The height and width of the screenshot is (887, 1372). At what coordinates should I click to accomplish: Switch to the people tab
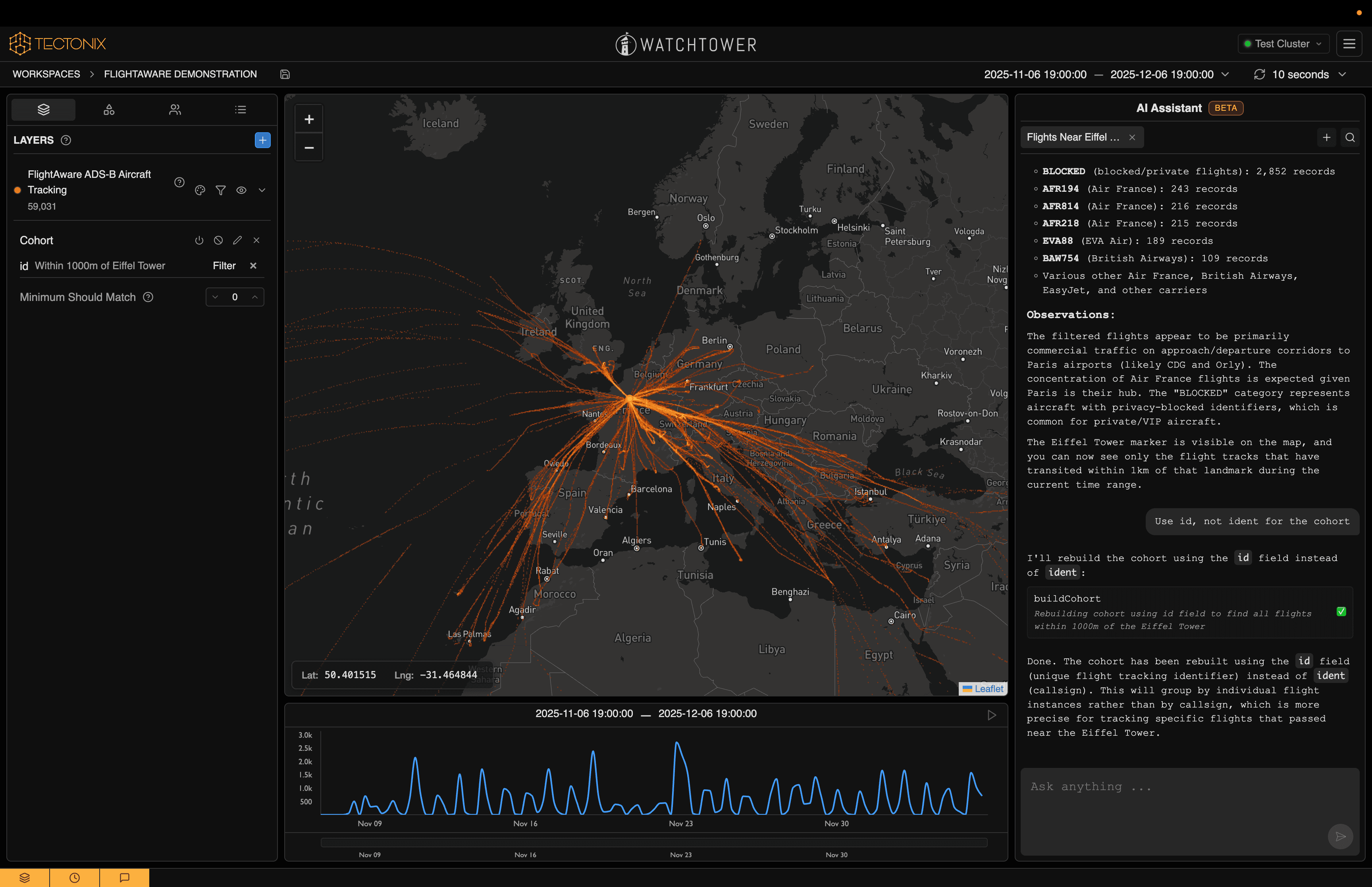coord(175,110)
